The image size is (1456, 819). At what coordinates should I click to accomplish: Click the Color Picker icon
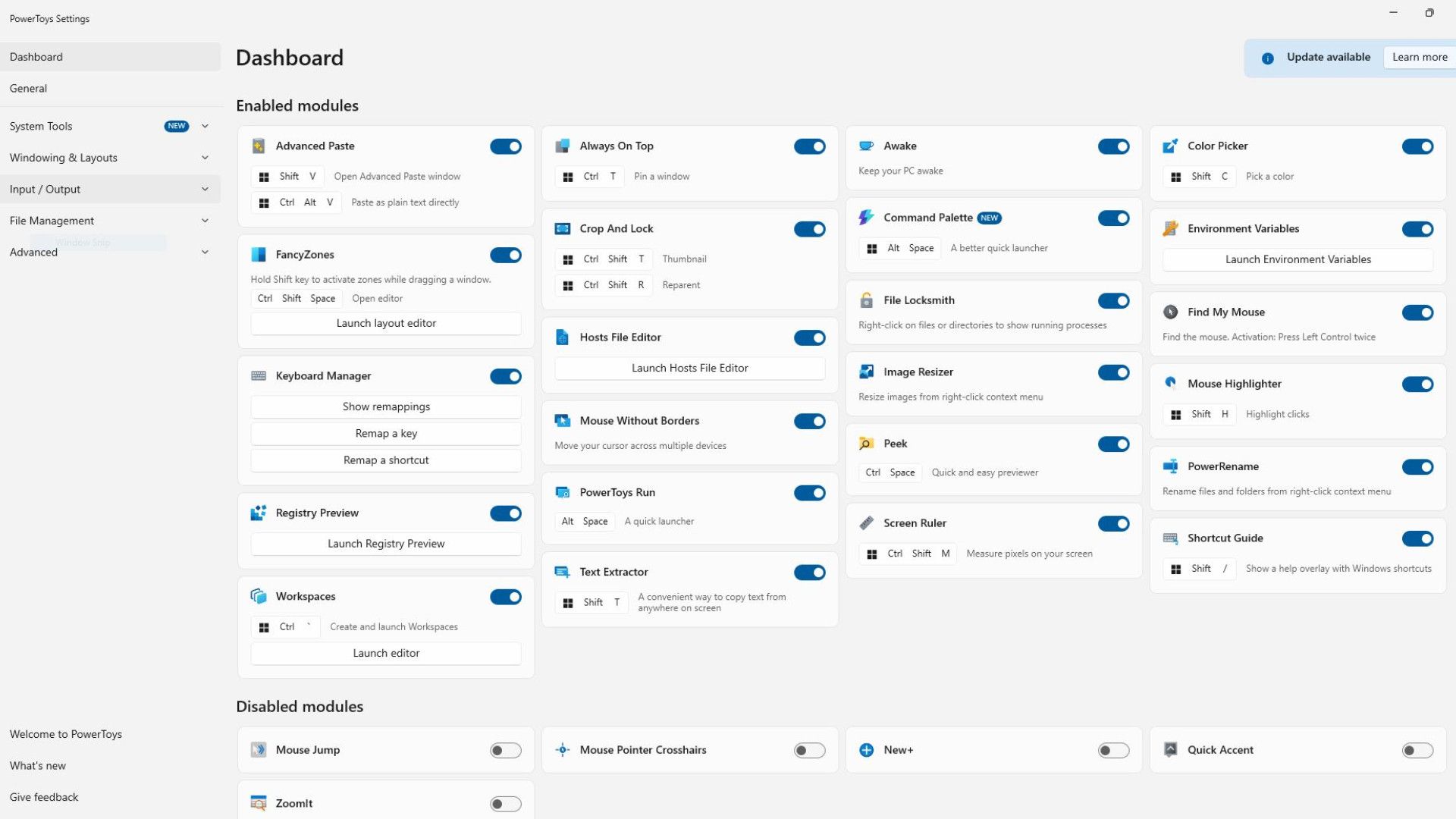point(1170,146)
